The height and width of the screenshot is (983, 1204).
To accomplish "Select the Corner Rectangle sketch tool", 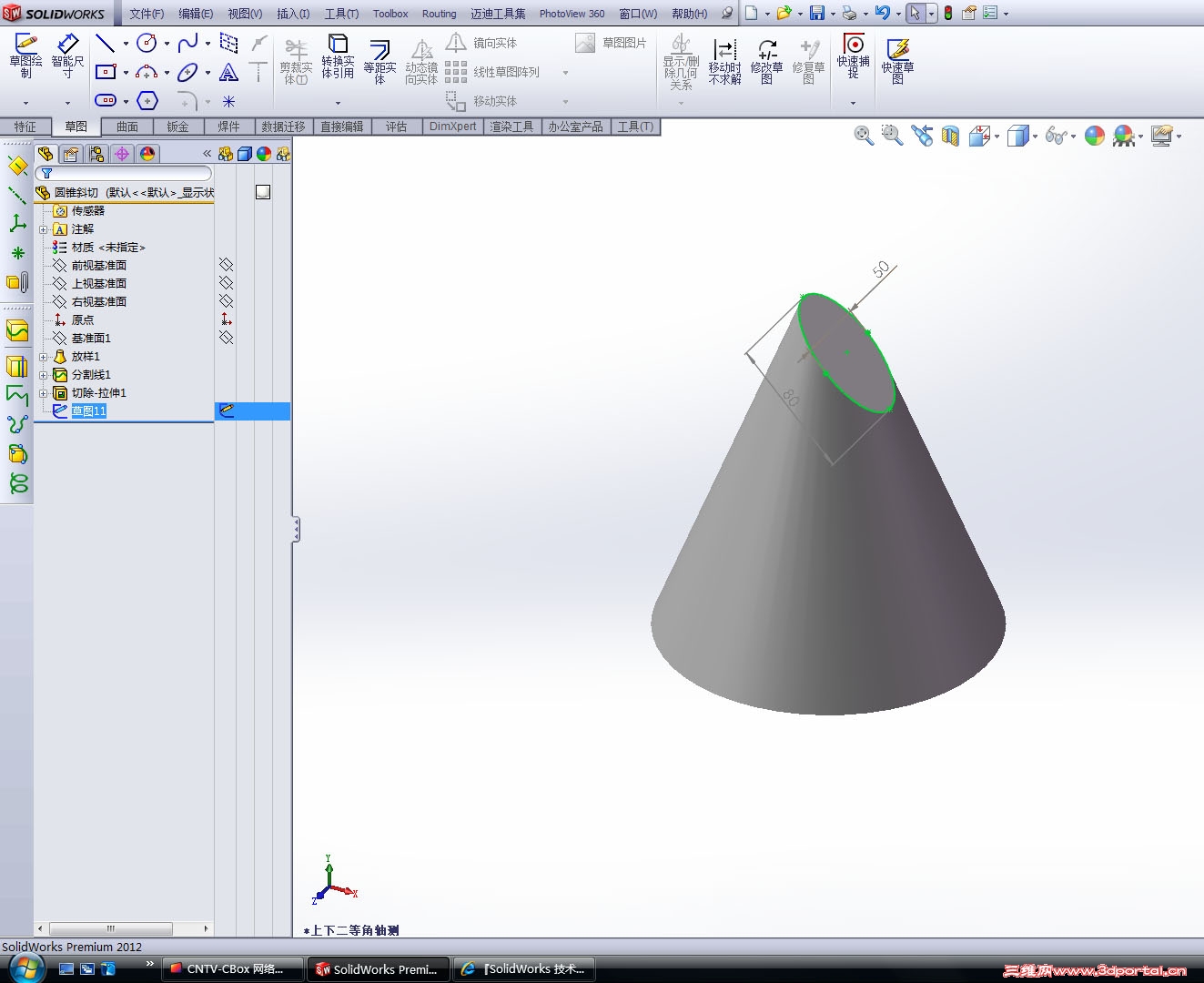I will point(106,72).
